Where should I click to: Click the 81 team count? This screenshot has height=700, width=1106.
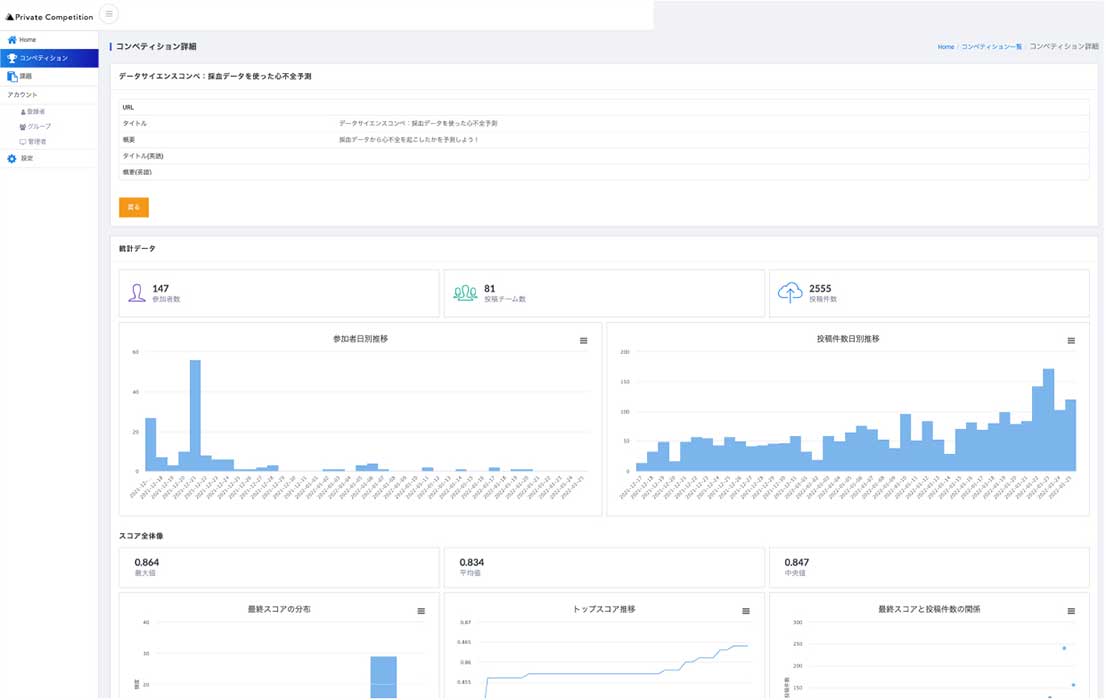point(490,289)
